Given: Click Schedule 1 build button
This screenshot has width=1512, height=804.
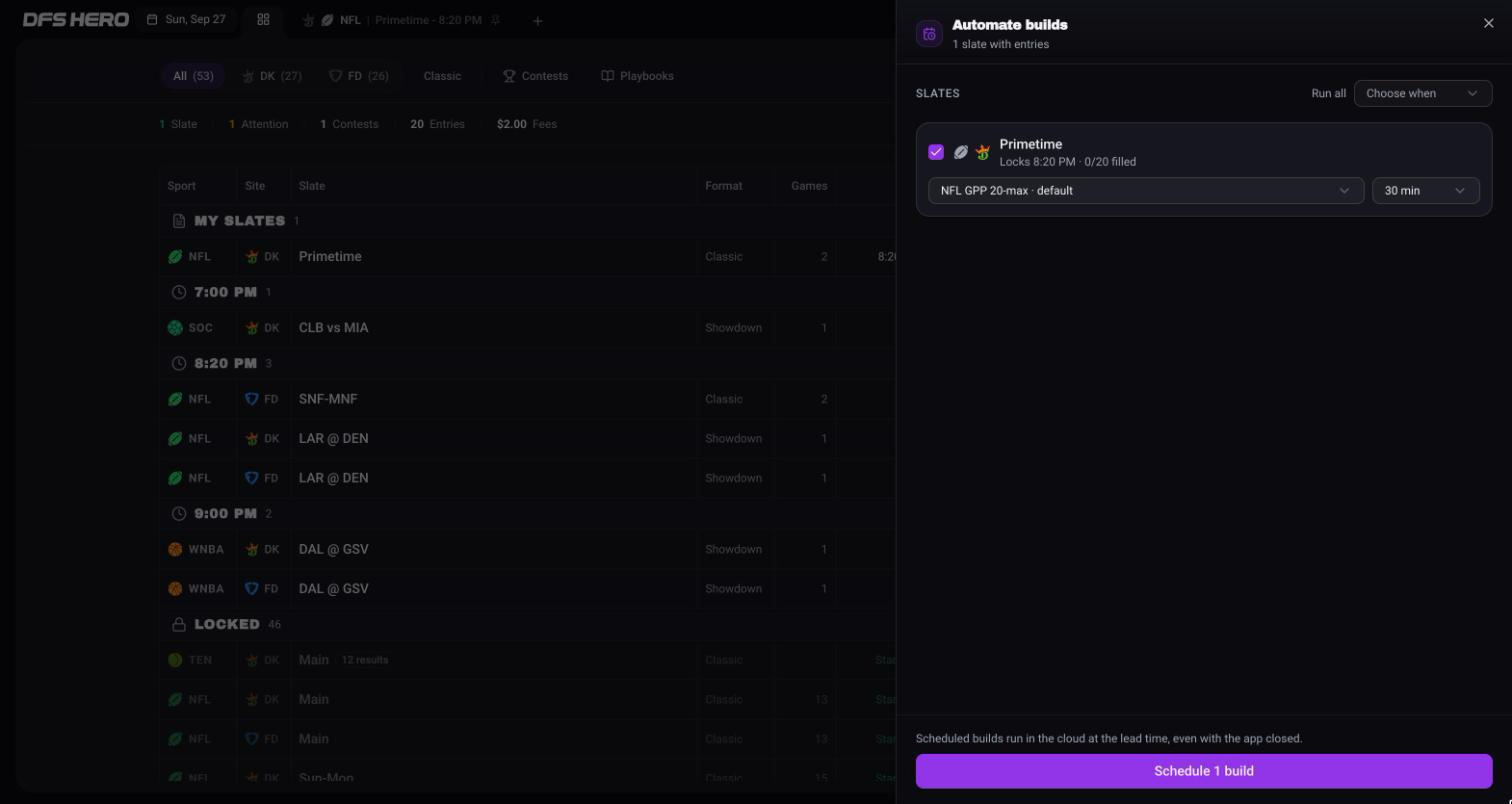Looking at the screenshot, I should (x=1204, y=771).
